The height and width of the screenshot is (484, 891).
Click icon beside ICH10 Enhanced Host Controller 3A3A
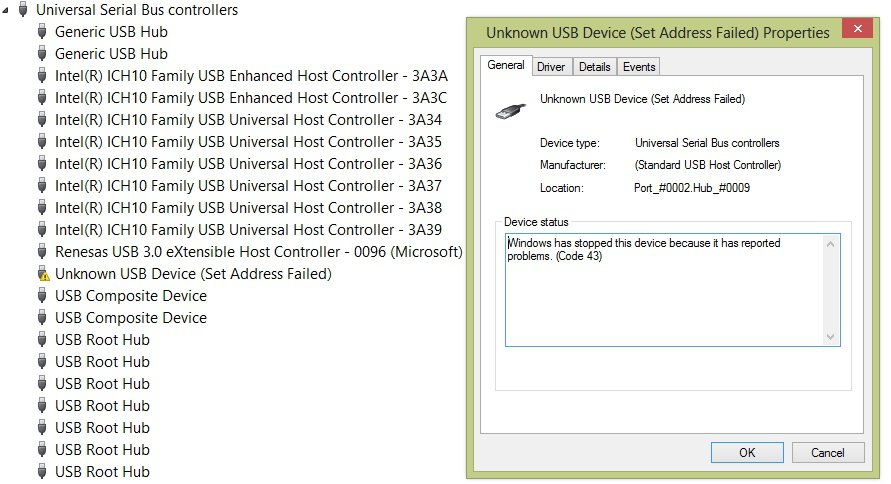[x=41, y=76]
